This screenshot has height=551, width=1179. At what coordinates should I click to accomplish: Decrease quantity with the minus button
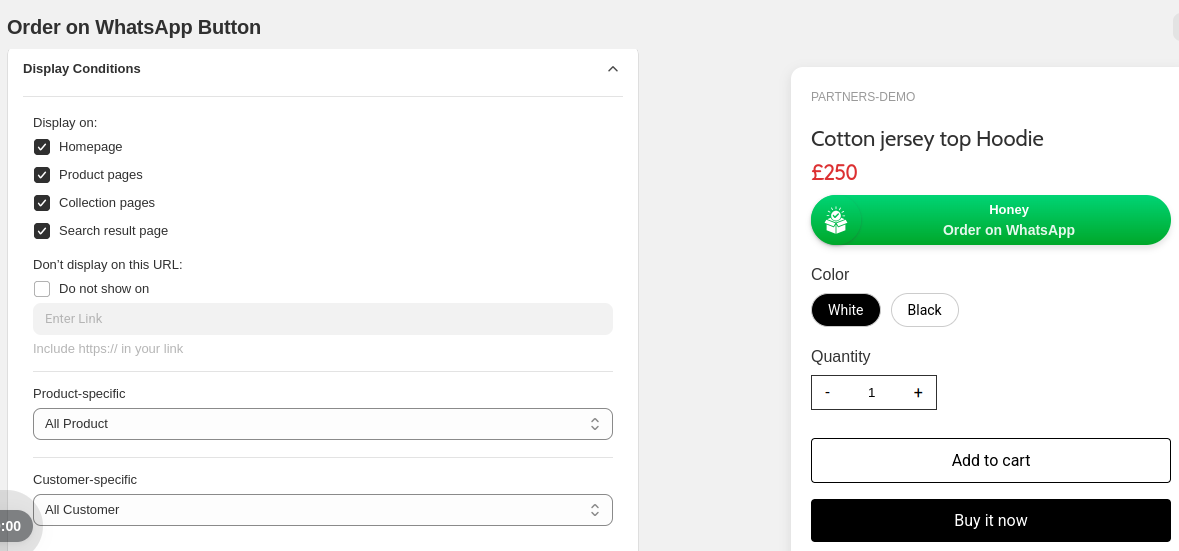827,392
